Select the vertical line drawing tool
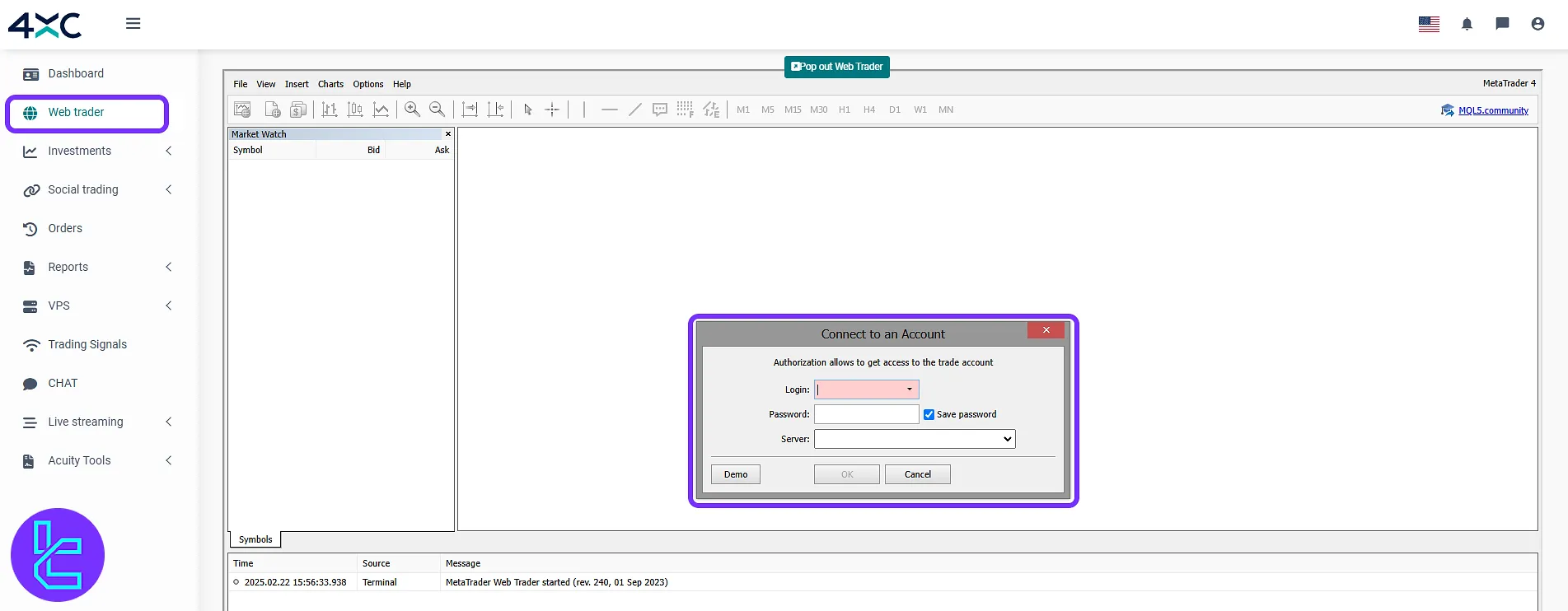Image resolution: width=1568 pixels, height=611 pixels. pyautogui.click(x=584, y=110)
